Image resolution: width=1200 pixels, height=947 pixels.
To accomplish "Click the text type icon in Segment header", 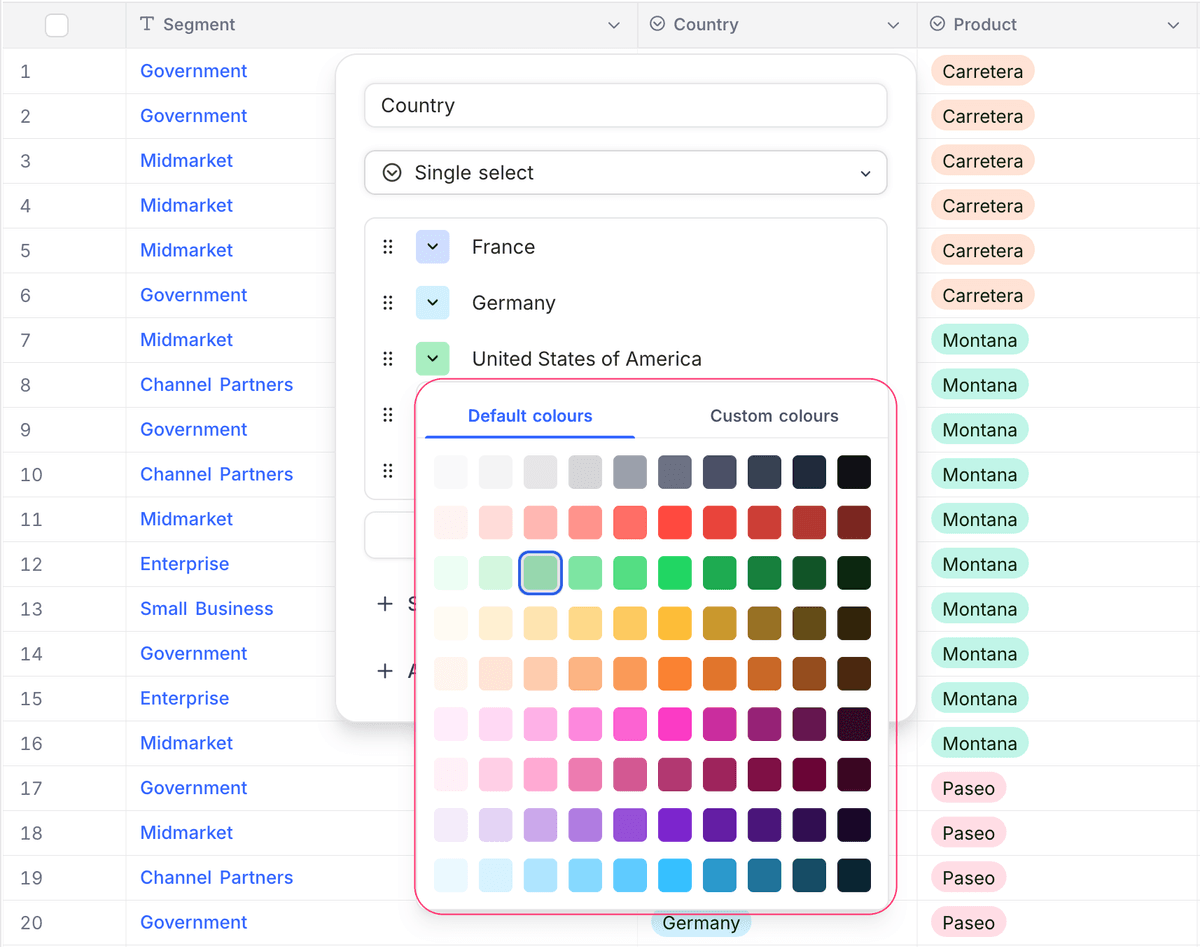I will [147, 24].
